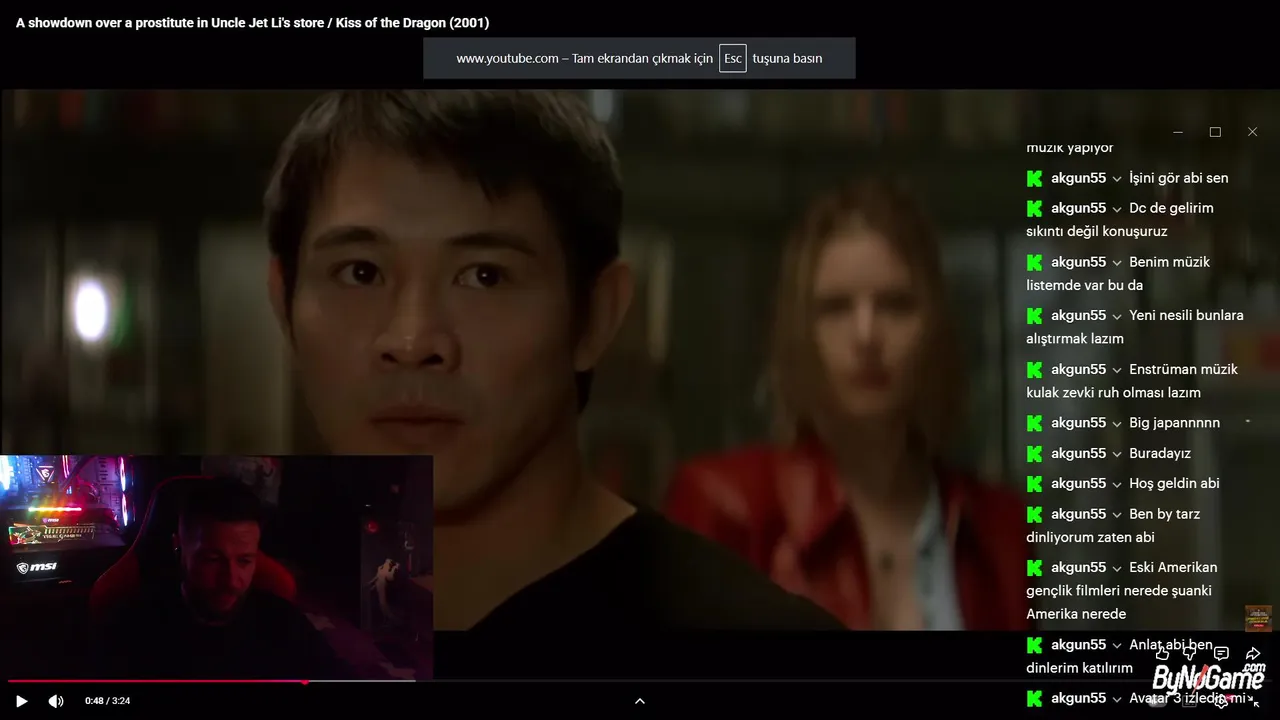Click chat text 'sıkıntı değil konuşuruz'
Image resolution: width=1280 pixels, height=720 pixels.
point(1096,231)
